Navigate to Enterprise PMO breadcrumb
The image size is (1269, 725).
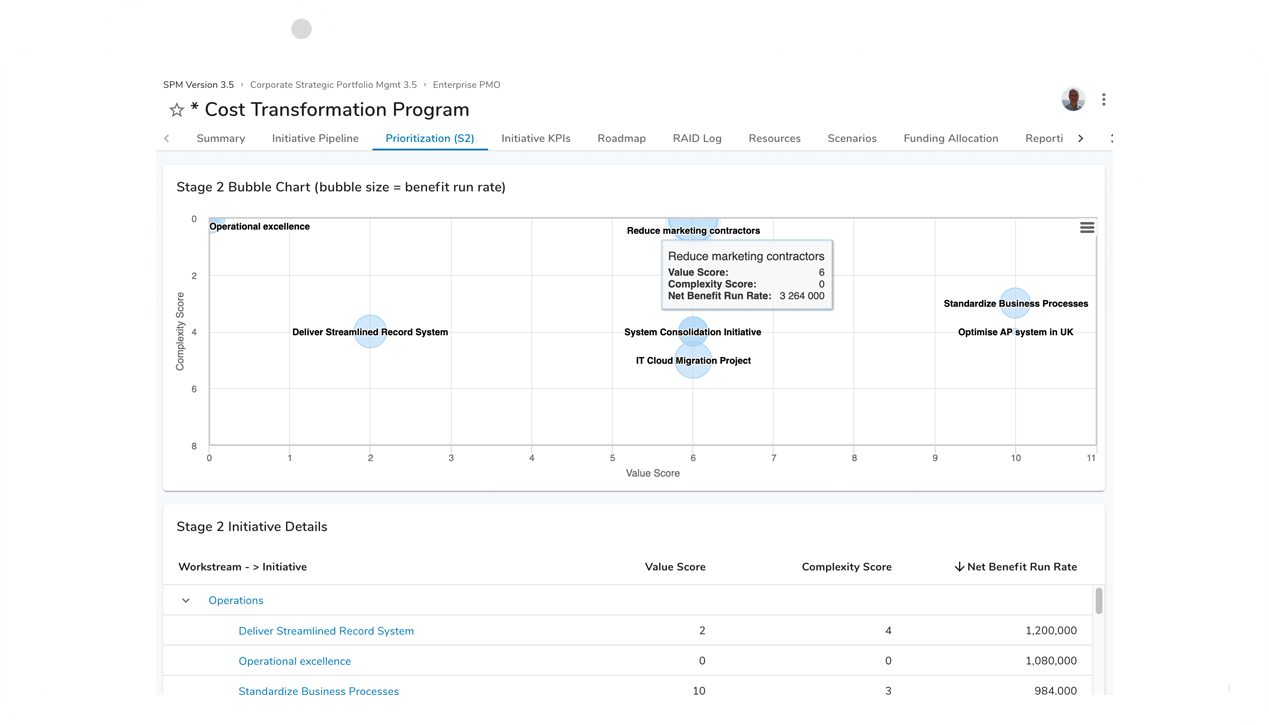pos(466,85)
